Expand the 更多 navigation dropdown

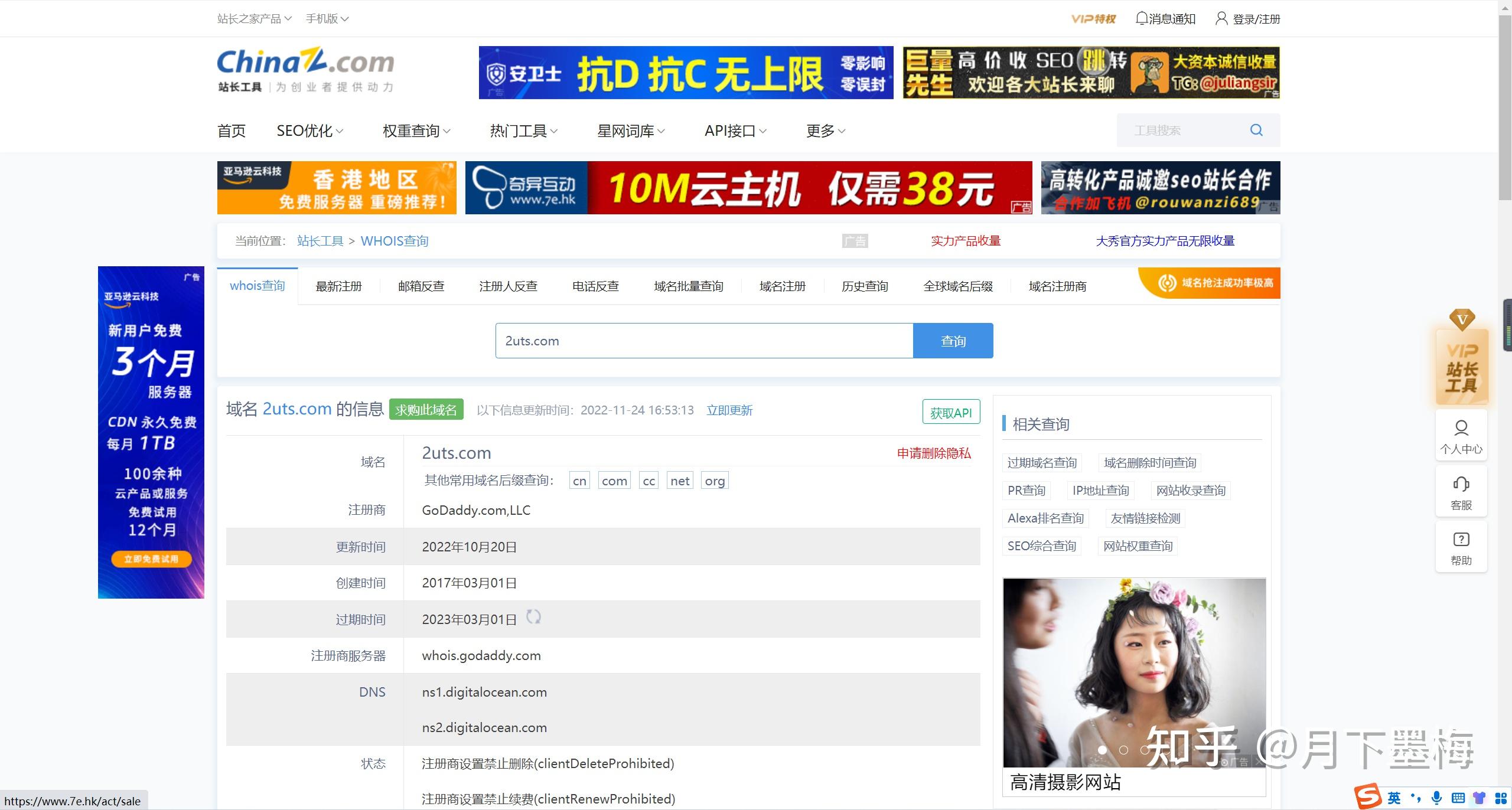[x=826, y=130]
